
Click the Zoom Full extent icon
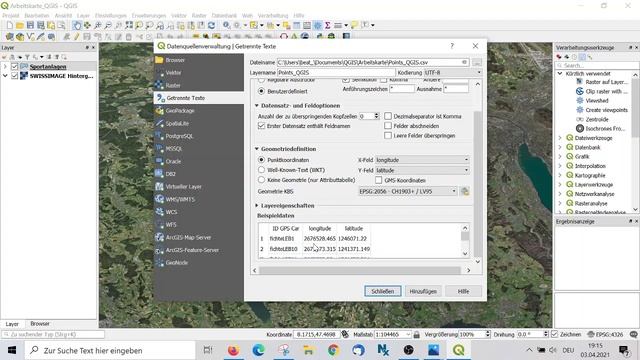(129, 25)
